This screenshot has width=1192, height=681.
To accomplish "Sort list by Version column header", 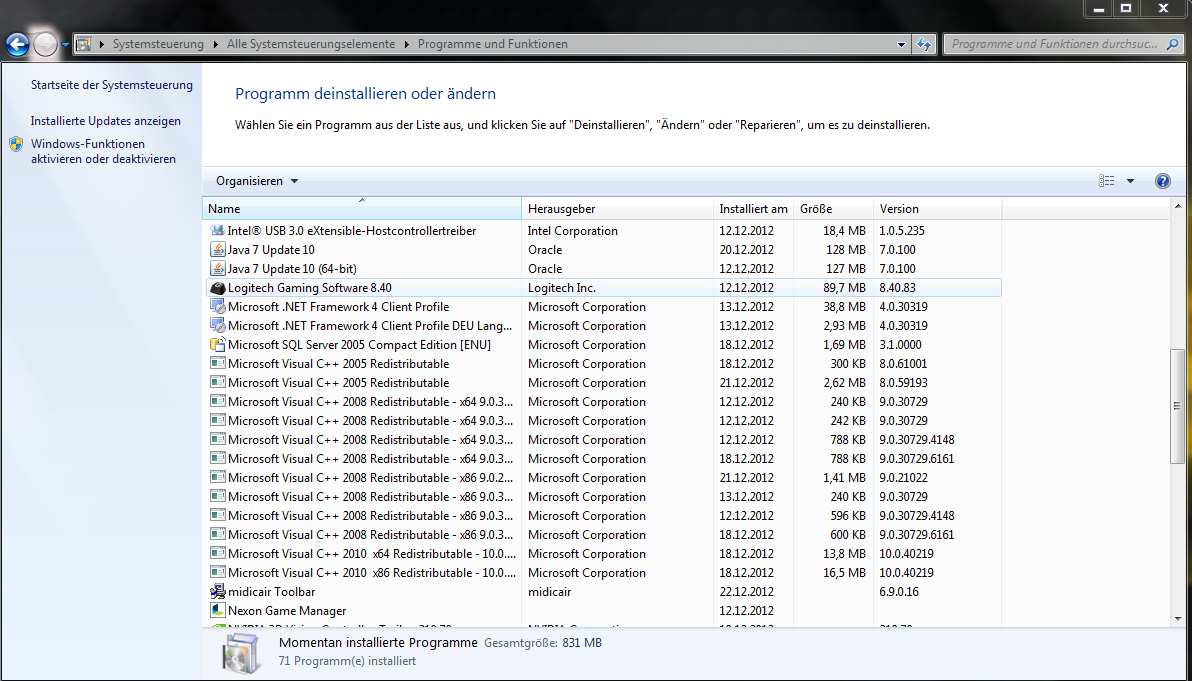I will click(937, 208).
